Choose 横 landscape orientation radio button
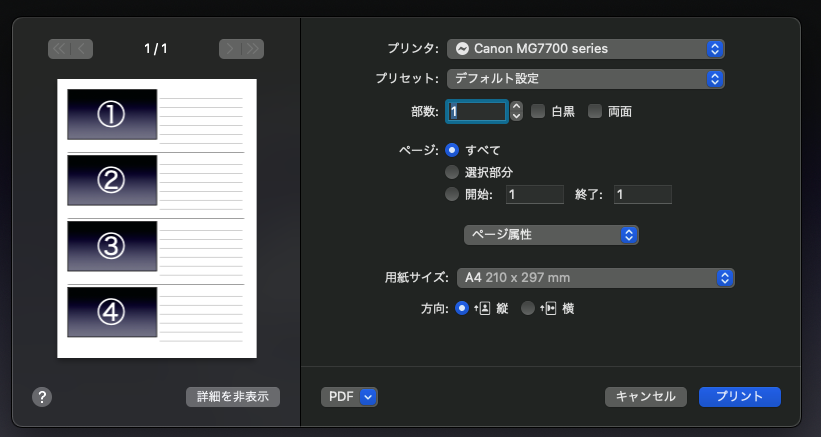The width and height of the screenshot is (821, 437). [x=528, y=308]
